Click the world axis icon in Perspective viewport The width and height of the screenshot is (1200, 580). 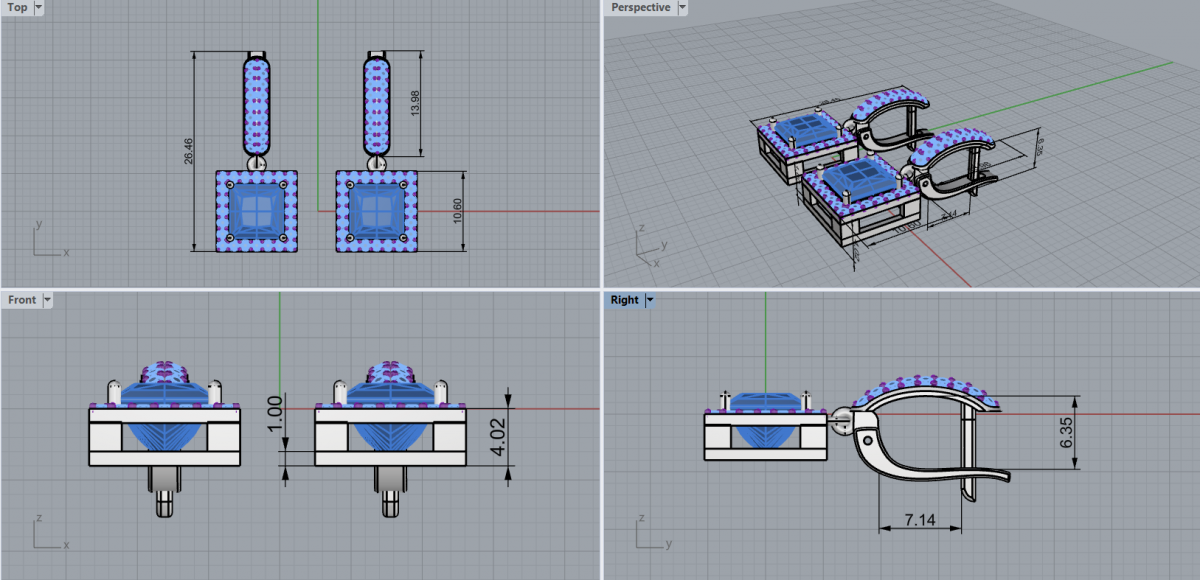tap(650, 243)
